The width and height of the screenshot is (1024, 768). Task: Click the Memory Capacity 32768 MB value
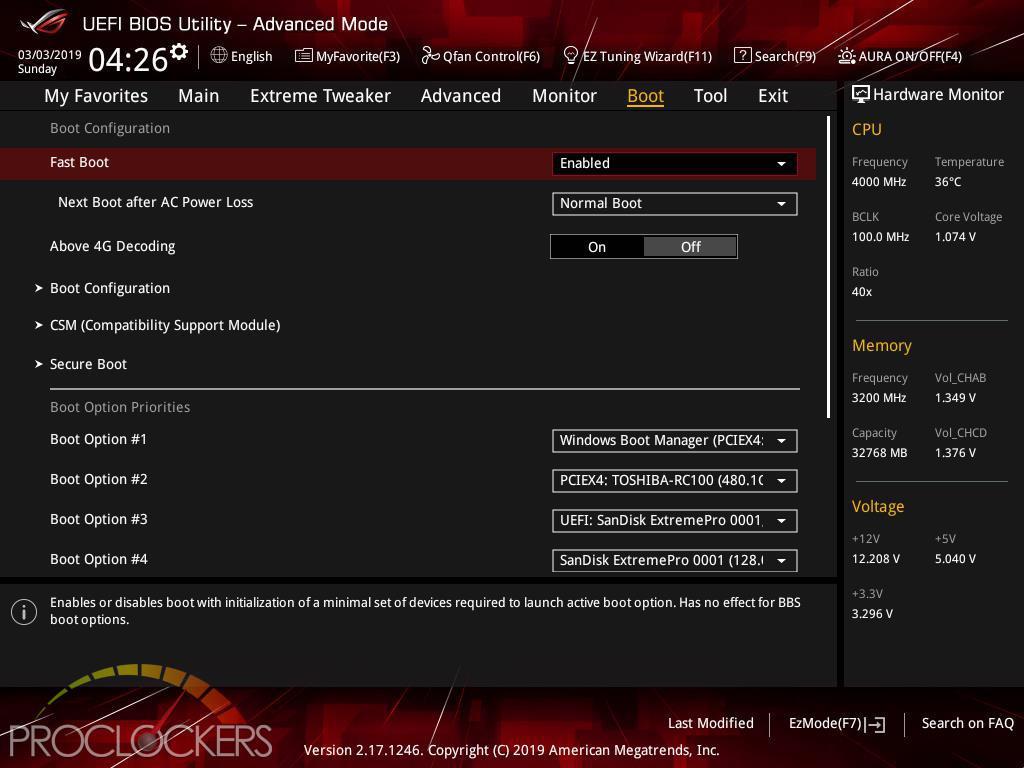coord(879,453)
